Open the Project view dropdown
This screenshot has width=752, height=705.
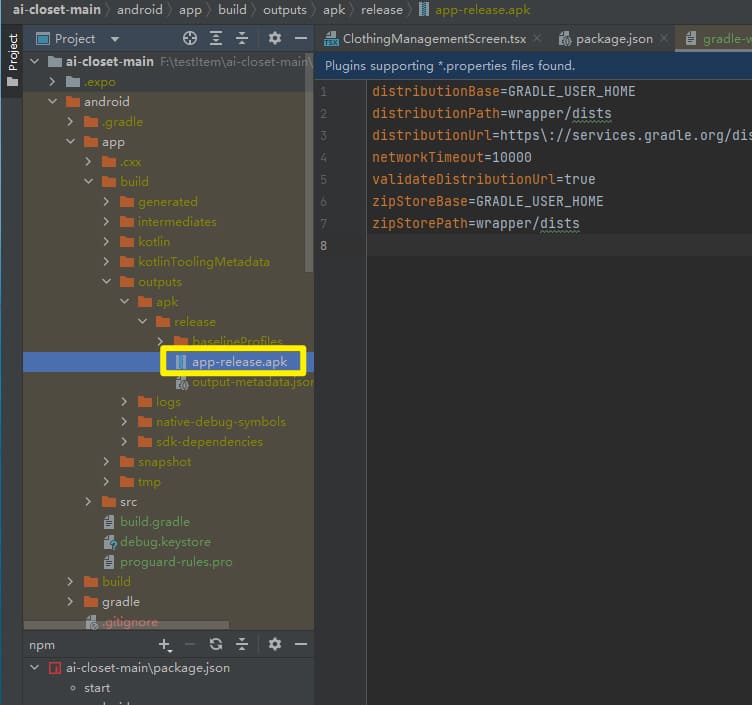tap(114, 39)
